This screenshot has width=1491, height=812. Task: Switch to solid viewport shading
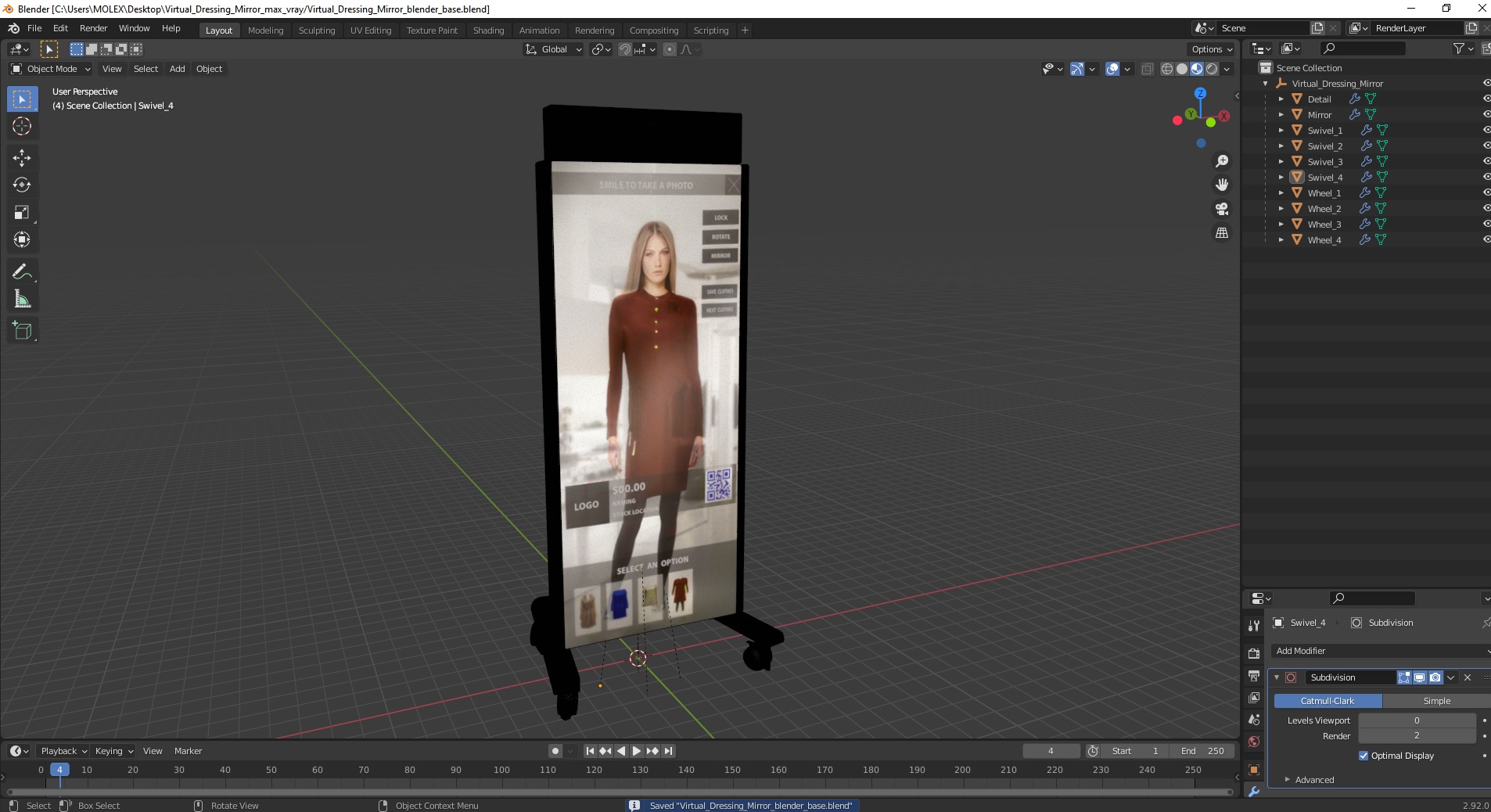(x=1181, y=69)
